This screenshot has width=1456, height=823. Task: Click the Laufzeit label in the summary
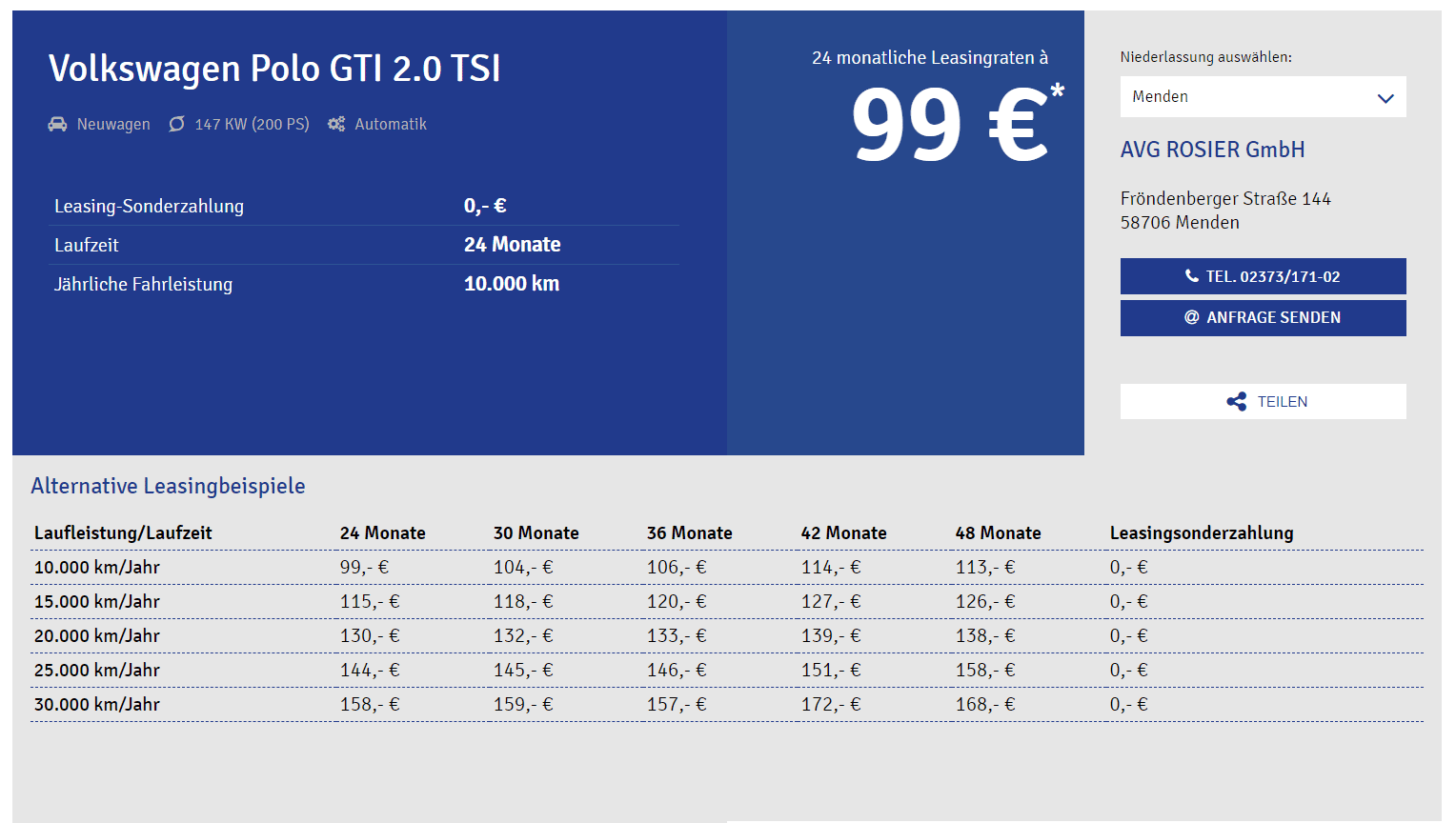pos(87,246)
